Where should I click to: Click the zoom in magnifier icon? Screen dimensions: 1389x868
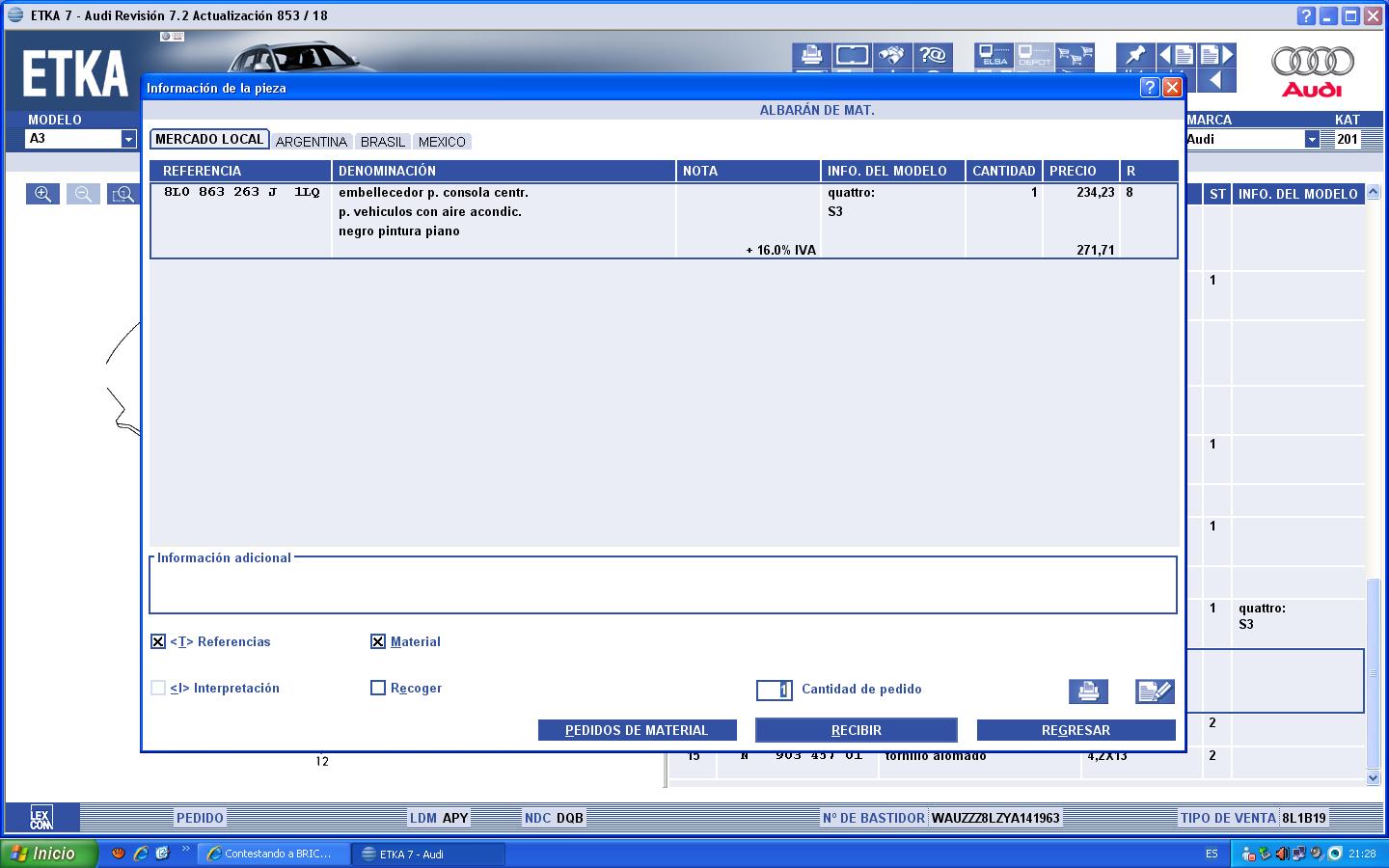tap(42, 194)
